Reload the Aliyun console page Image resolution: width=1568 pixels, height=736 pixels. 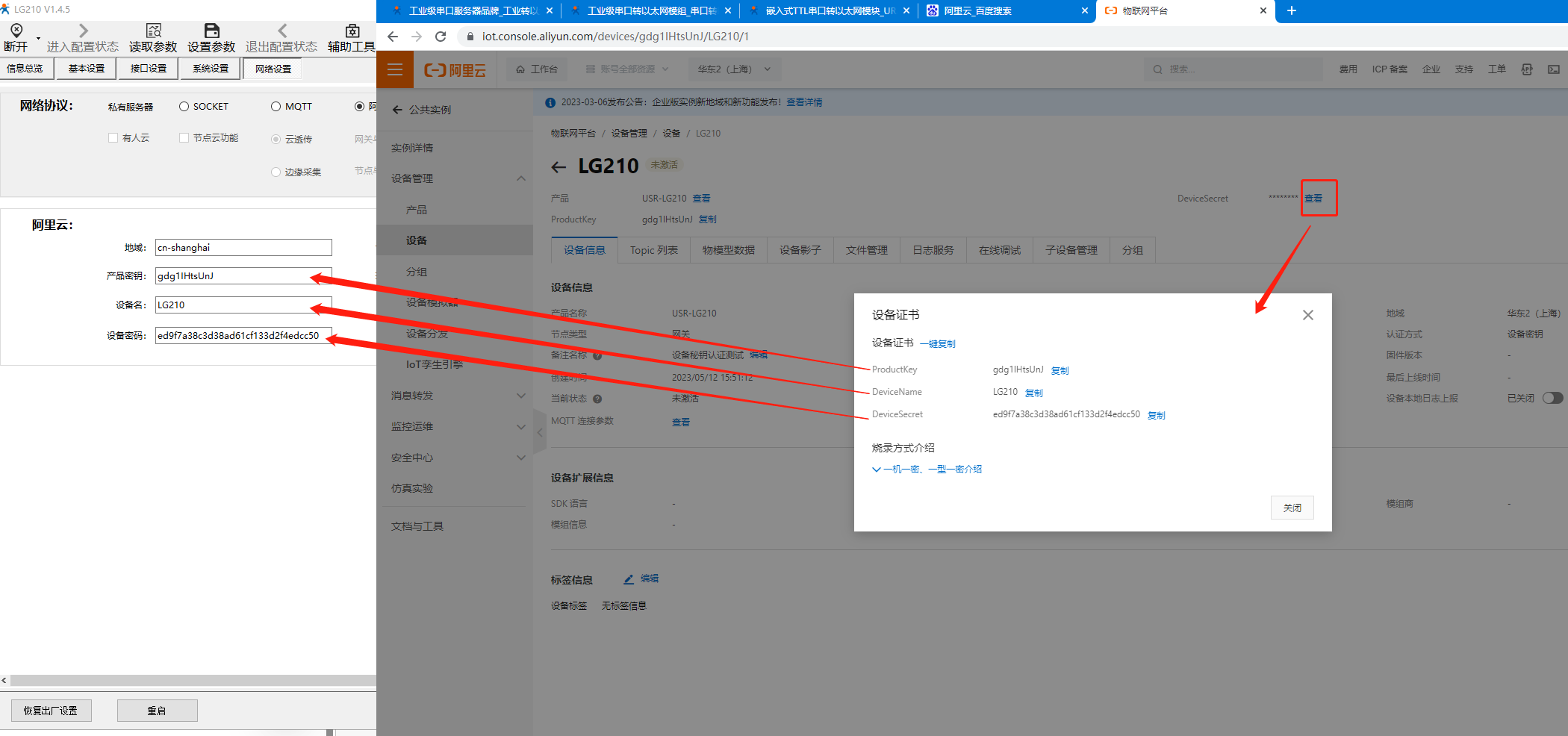pos(441,36)
